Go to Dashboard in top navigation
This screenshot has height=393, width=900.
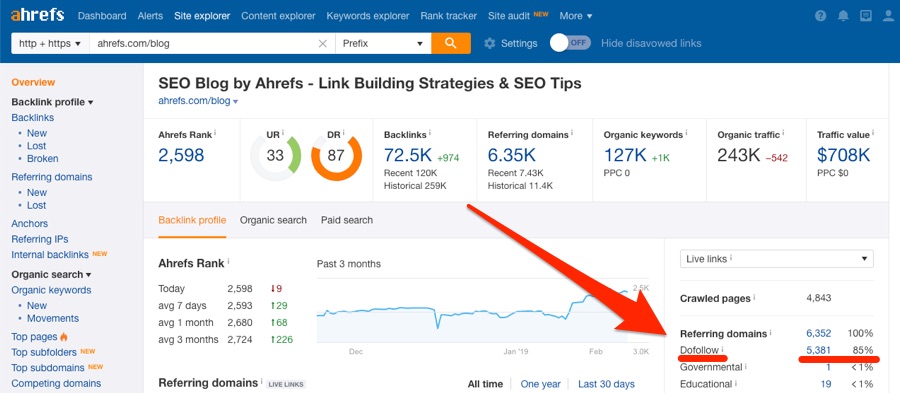click(x=102, y=16)
